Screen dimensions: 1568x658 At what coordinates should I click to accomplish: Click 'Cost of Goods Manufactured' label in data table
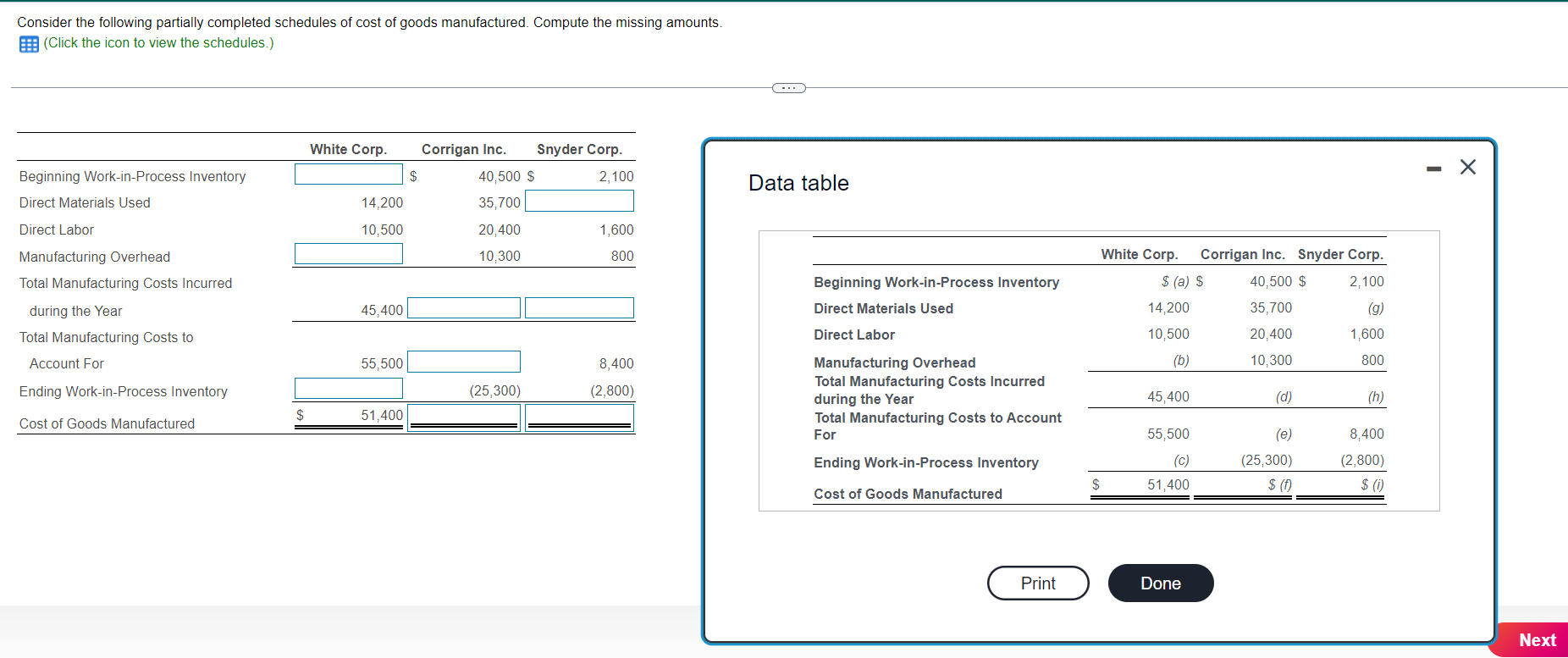908,495
